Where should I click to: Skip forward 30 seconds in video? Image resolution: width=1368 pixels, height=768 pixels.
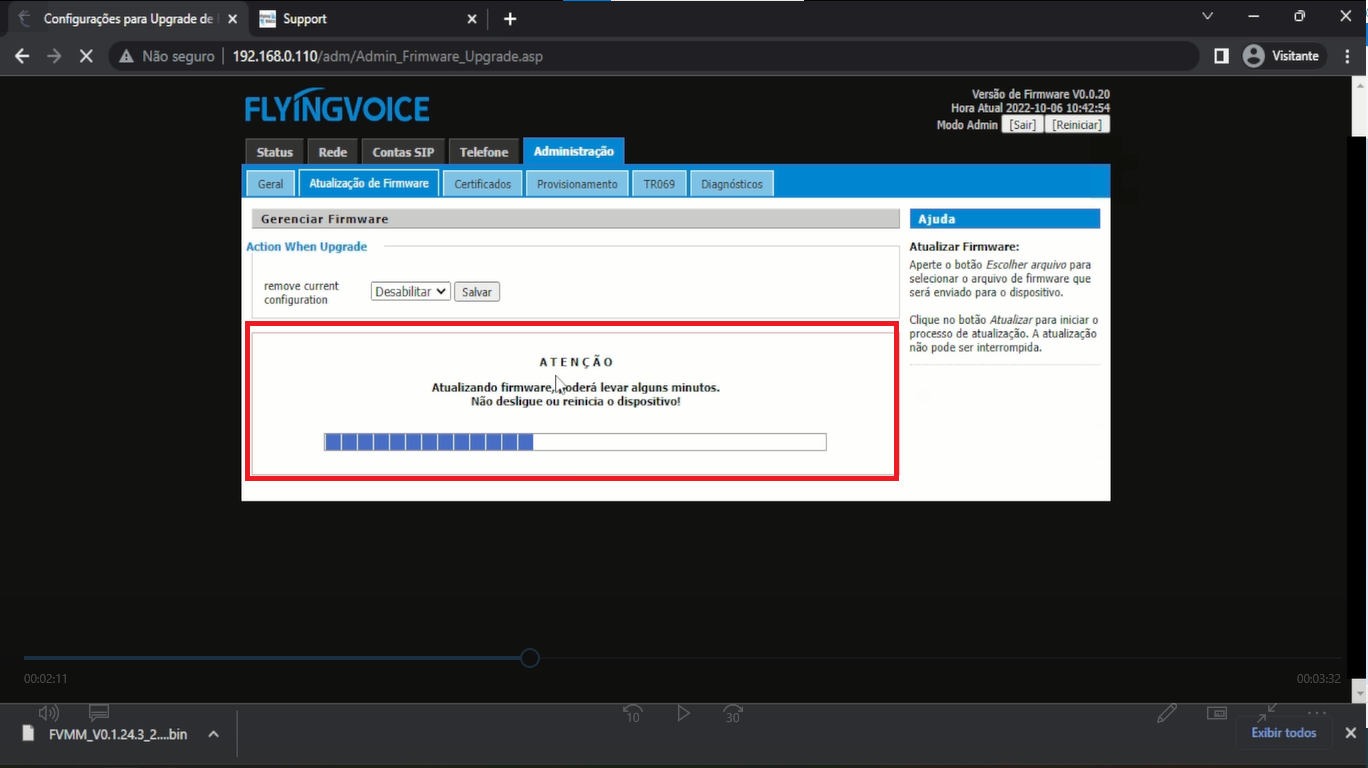click(733, 713)
